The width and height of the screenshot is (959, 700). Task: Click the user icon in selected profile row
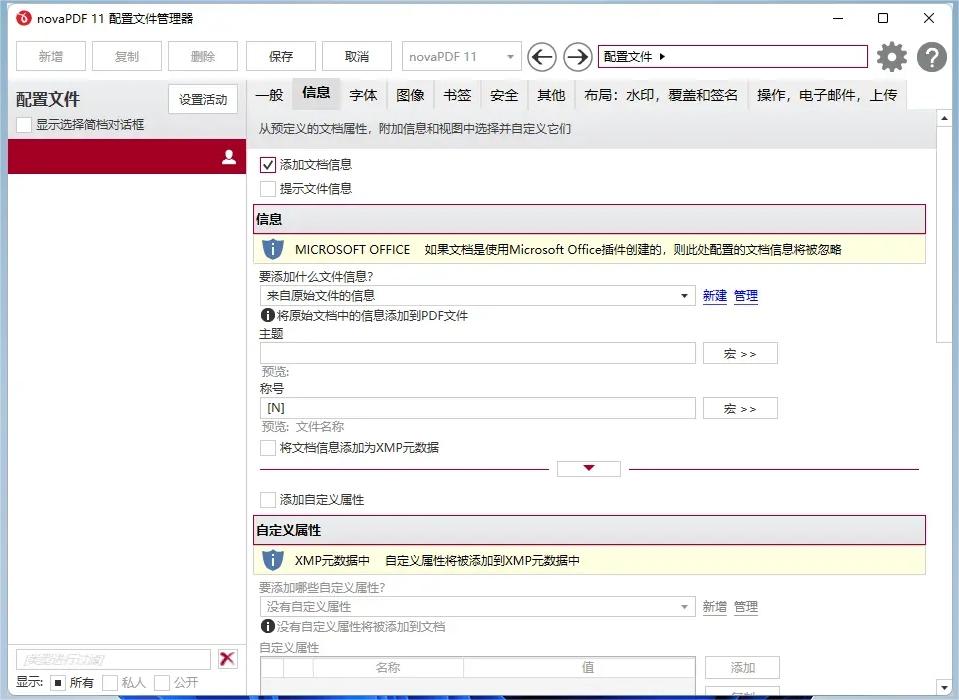click(x=229, y=157)
